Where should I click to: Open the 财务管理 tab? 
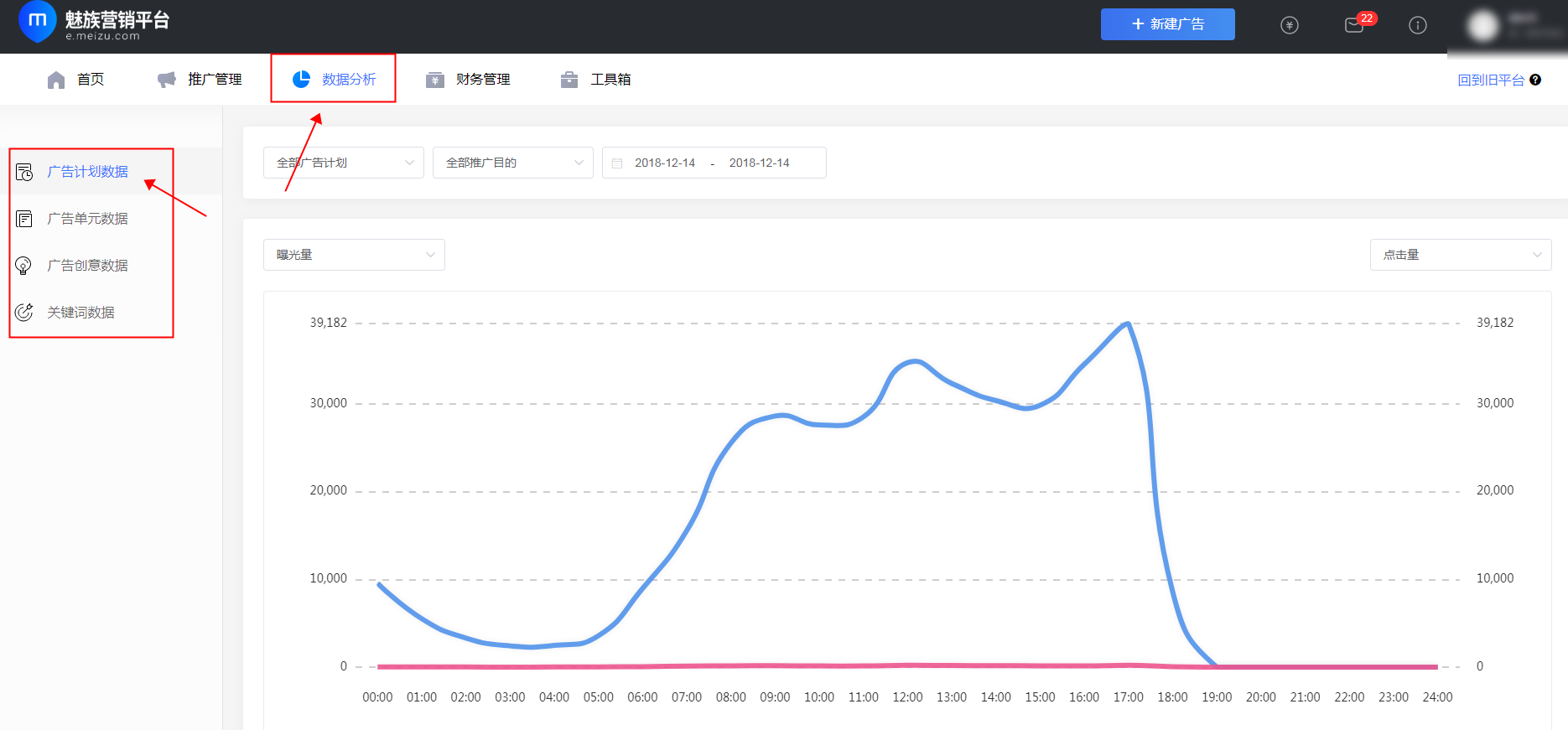[x=469, y=80]
